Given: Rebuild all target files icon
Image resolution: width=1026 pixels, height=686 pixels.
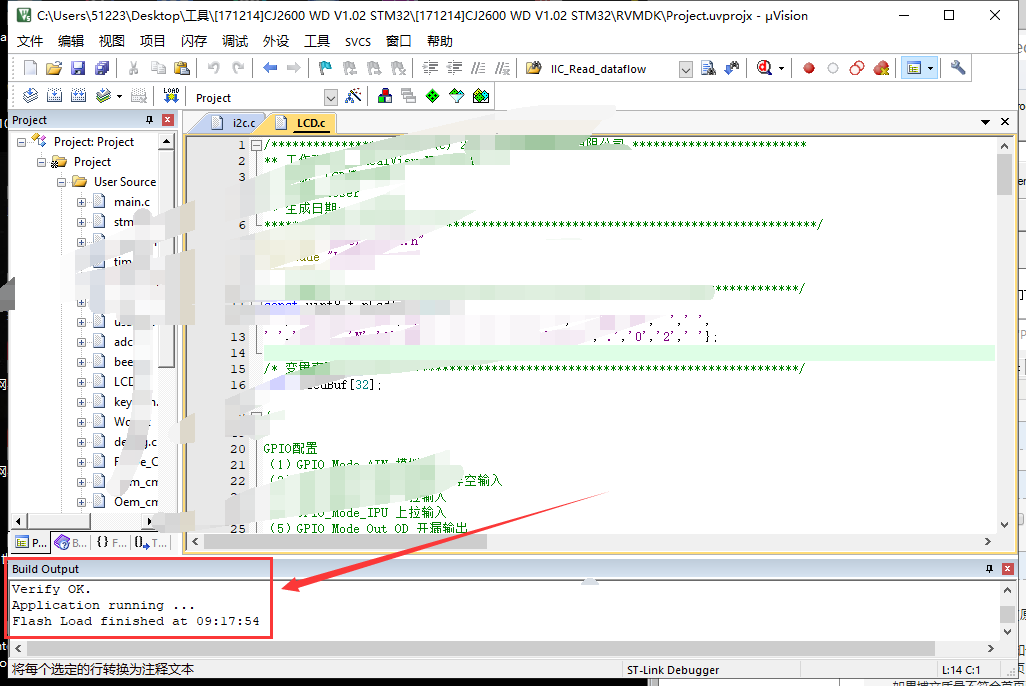Looking at the screenshot, I should [x=79, y=96].
